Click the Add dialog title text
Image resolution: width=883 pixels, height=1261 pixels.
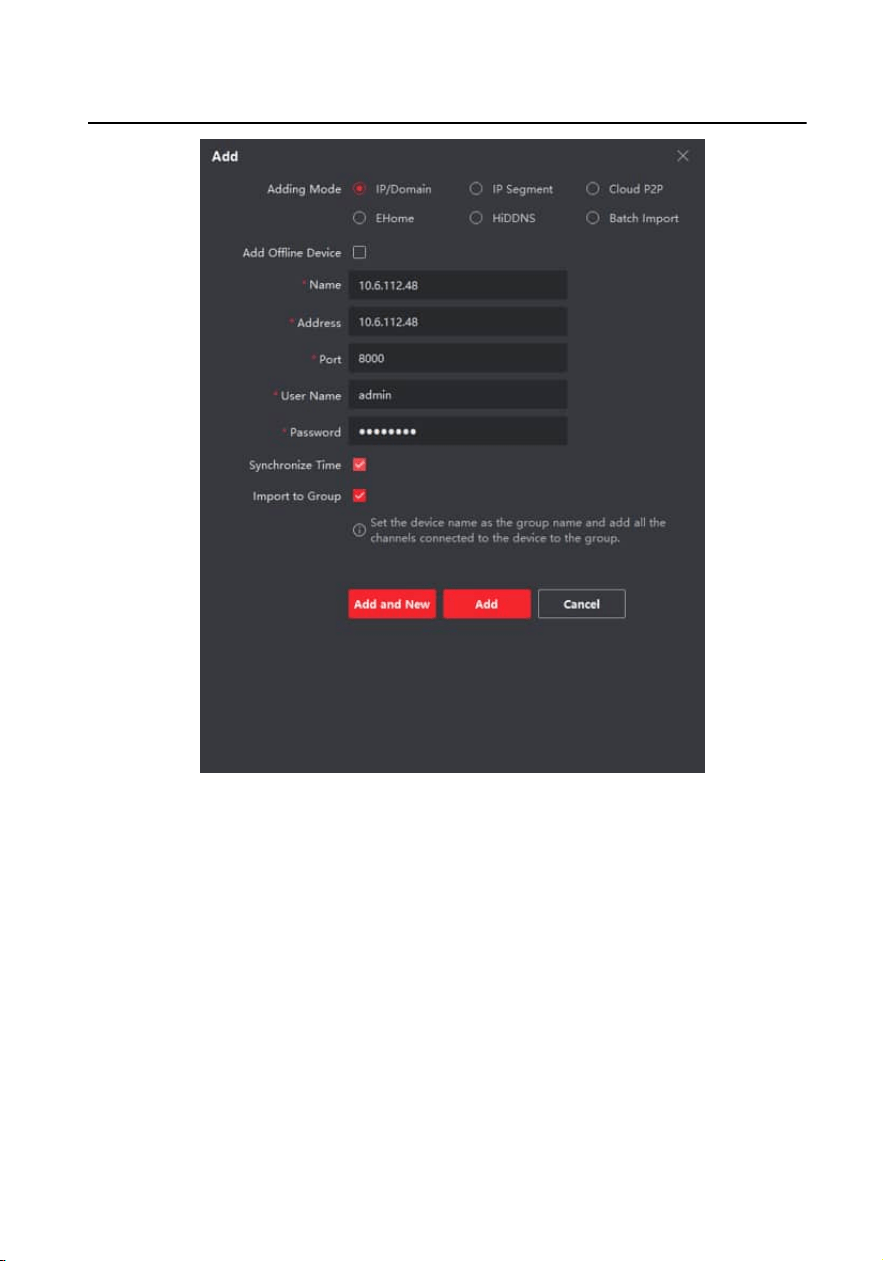pyautogui.click(x=225, y=157)
